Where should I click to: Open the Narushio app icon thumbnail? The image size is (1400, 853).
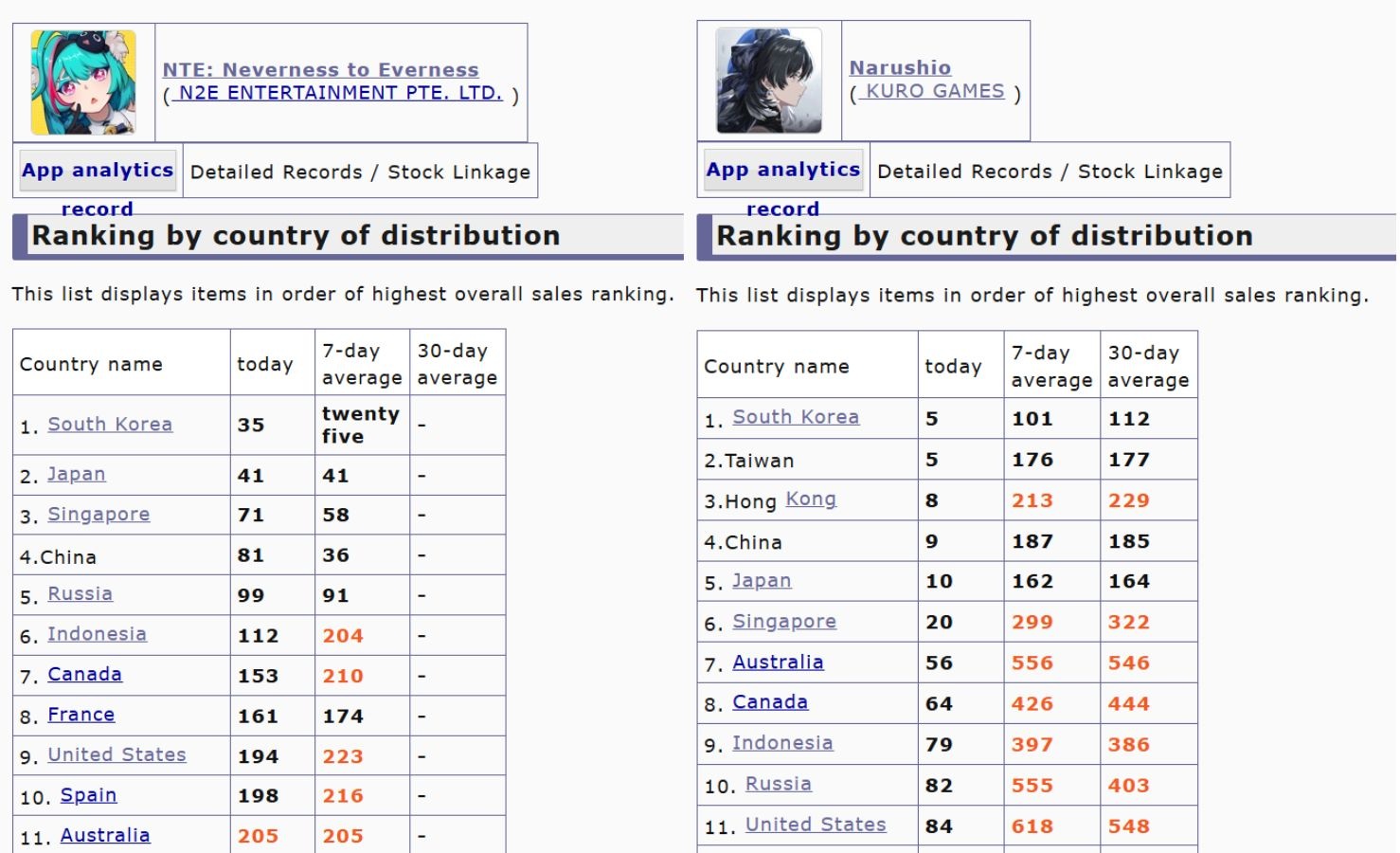[769, 80]
